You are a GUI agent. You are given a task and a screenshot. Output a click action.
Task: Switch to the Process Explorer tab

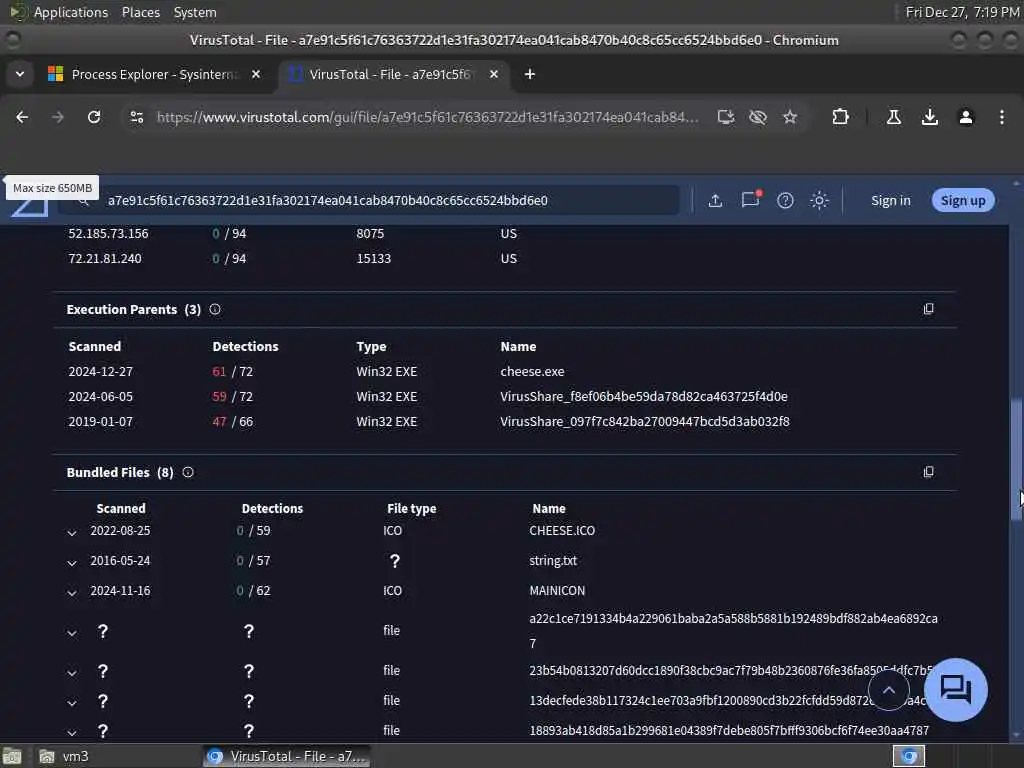pyautogui.click(x=154, y=74)
